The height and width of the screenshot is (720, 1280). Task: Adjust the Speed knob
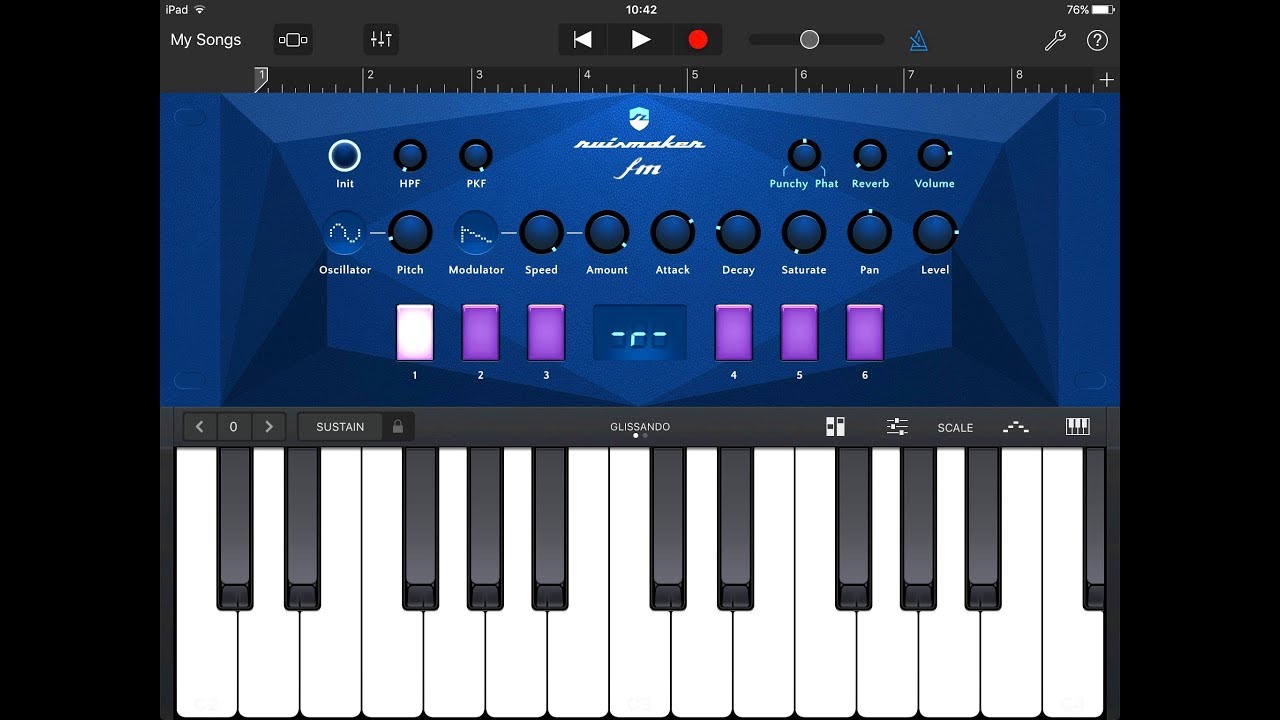coord(541,233)
